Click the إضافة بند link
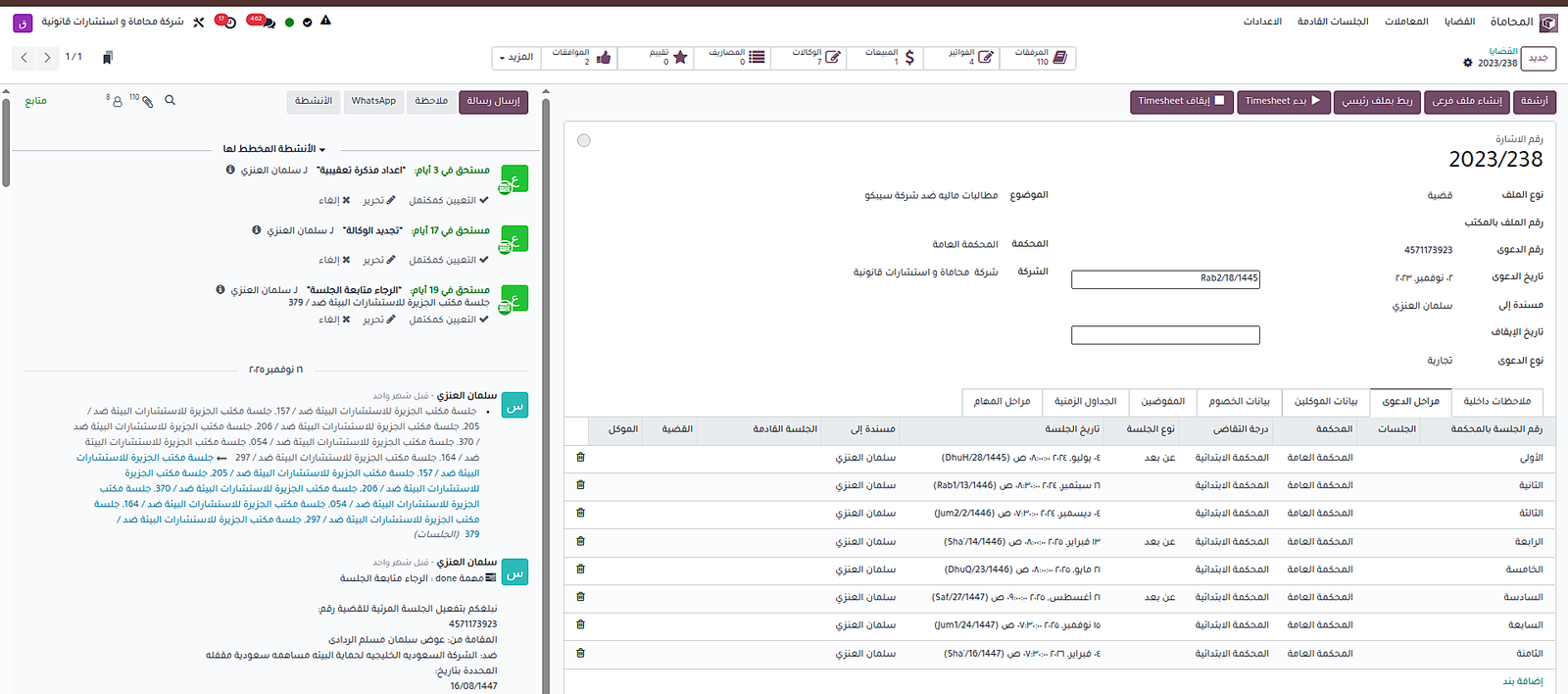The image size is (1568, 694). (x=1522, y=681)
